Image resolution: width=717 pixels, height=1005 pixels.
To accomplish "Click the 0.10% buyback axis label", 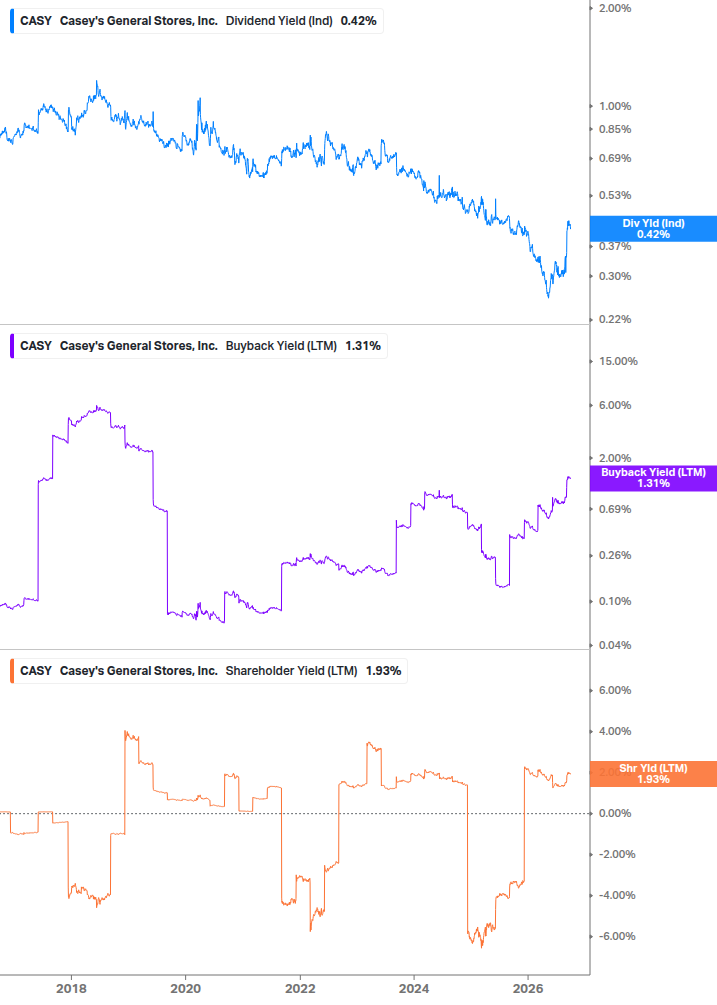I will [x=615, y=602].
